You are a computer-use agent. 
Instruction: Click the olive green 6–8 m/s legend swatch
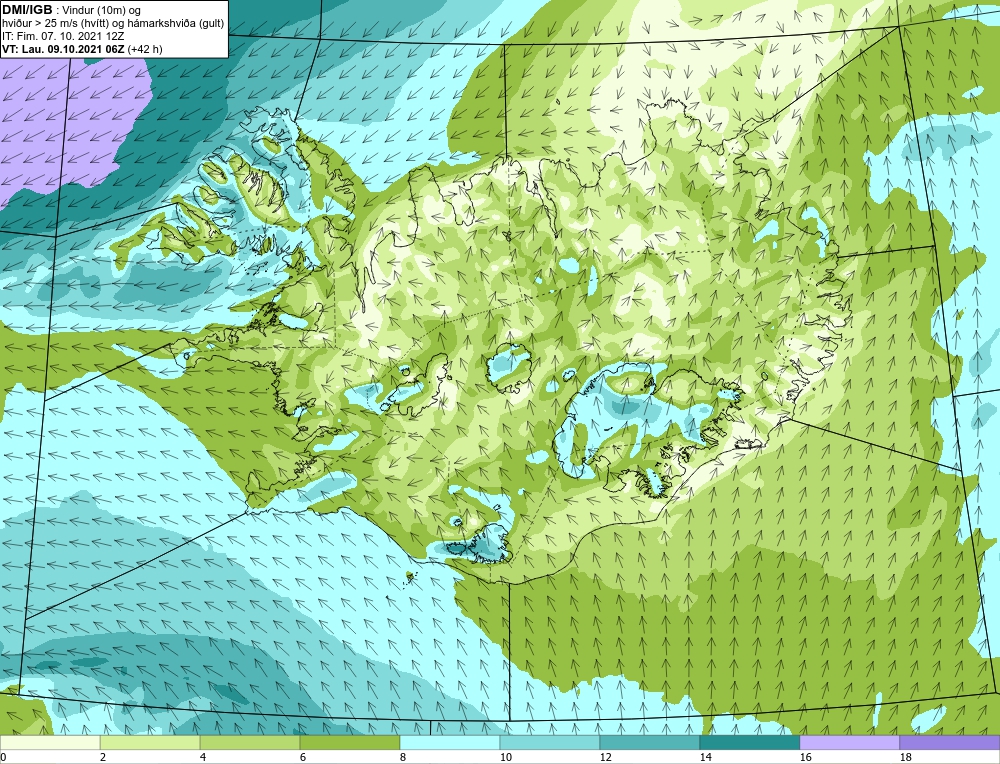tap(349, 742)
